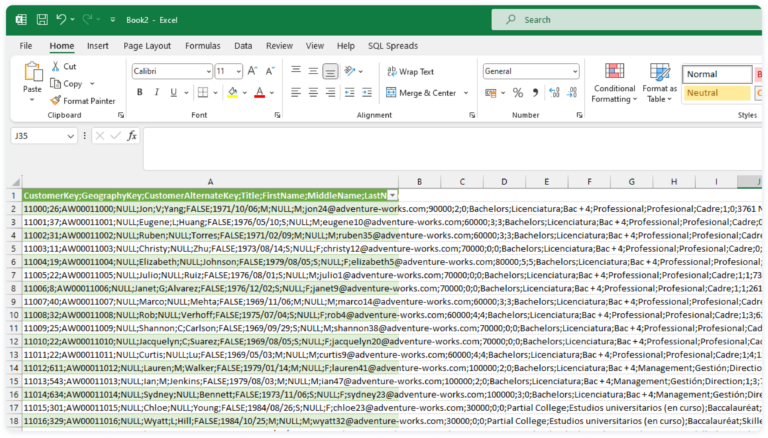The image size is (768, 438).
Task: Click Middle Align icon
Action: [313, 71]
